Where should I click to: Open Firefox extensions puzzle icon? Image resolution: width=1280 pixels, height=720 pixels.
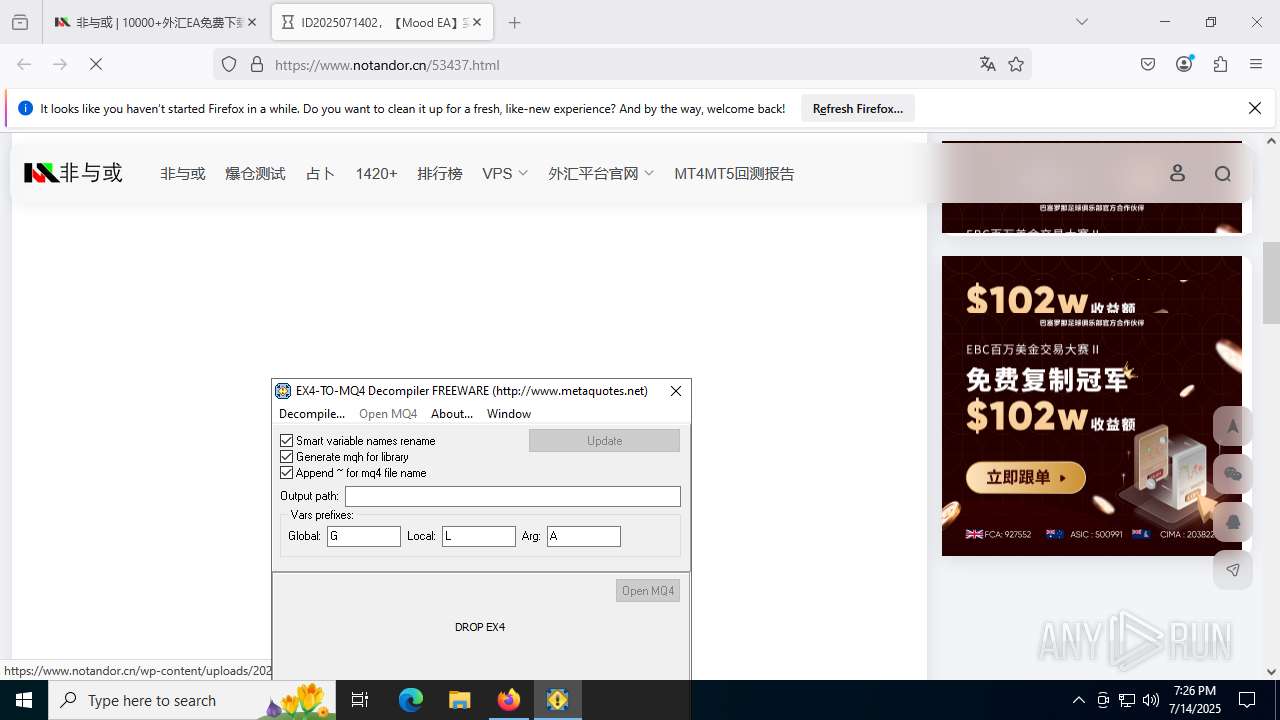tap(1220, 64)
